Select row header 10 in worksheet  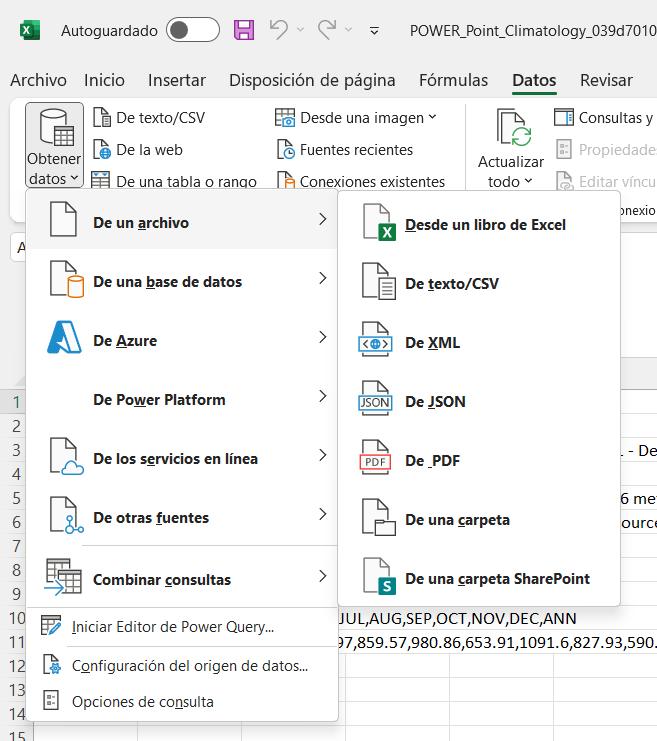(x=16, y=618)
